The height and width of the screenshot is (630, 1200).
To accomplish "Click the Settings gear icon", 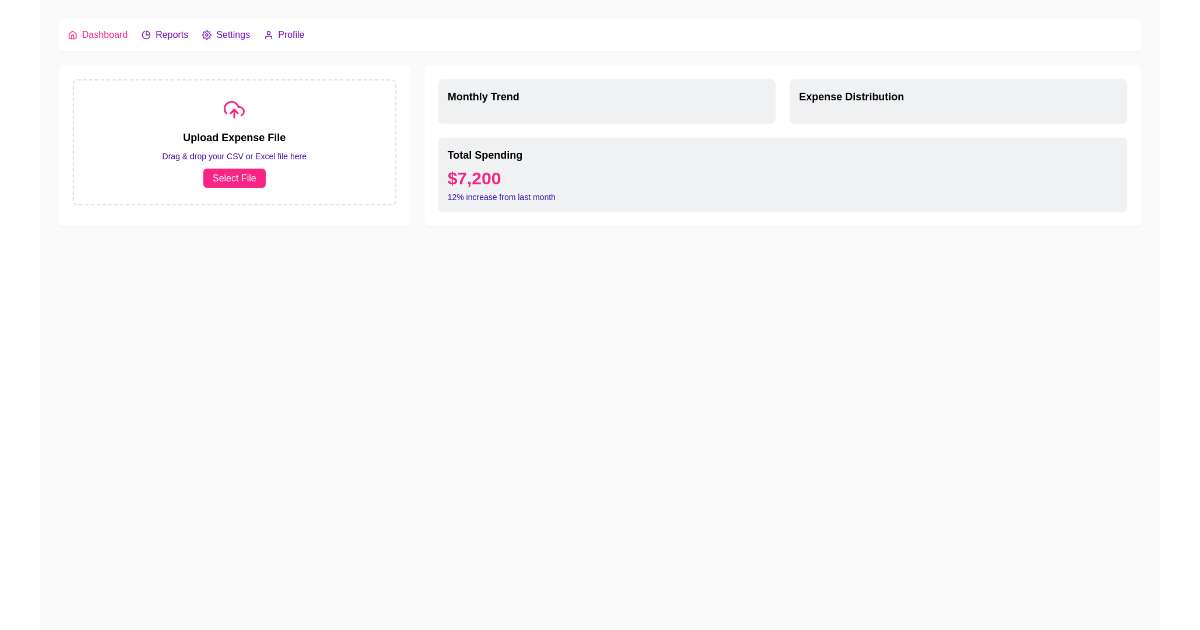I will click(x=206, y=34).
